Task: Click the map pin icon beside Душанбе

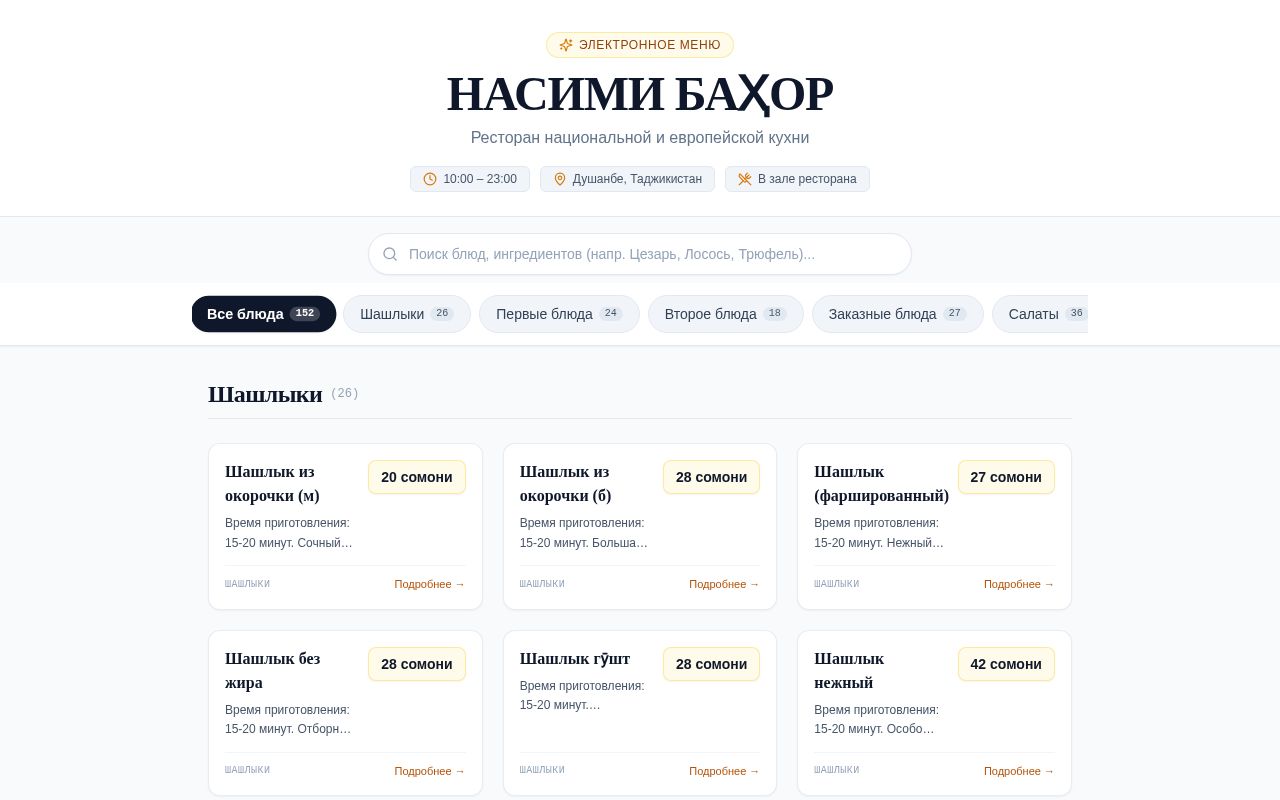Action: tap(560, 179)
